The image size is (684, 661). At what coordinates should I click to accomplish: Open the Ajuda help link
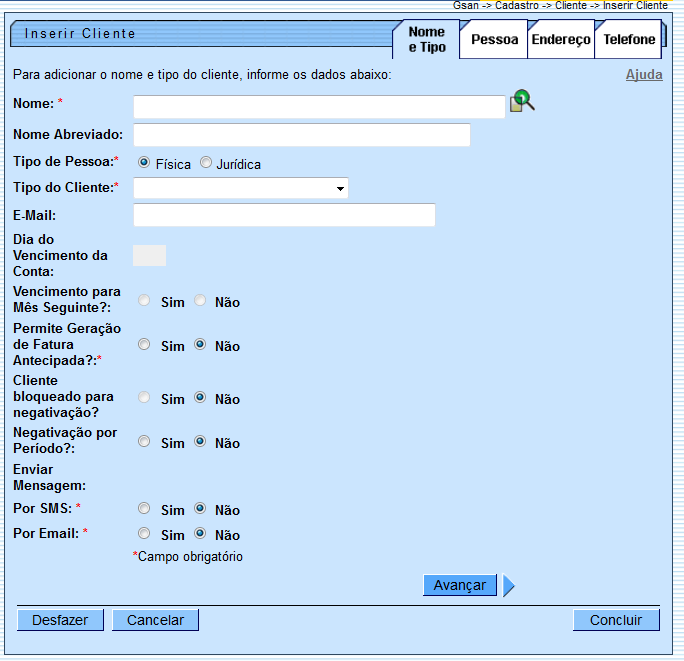644,75
